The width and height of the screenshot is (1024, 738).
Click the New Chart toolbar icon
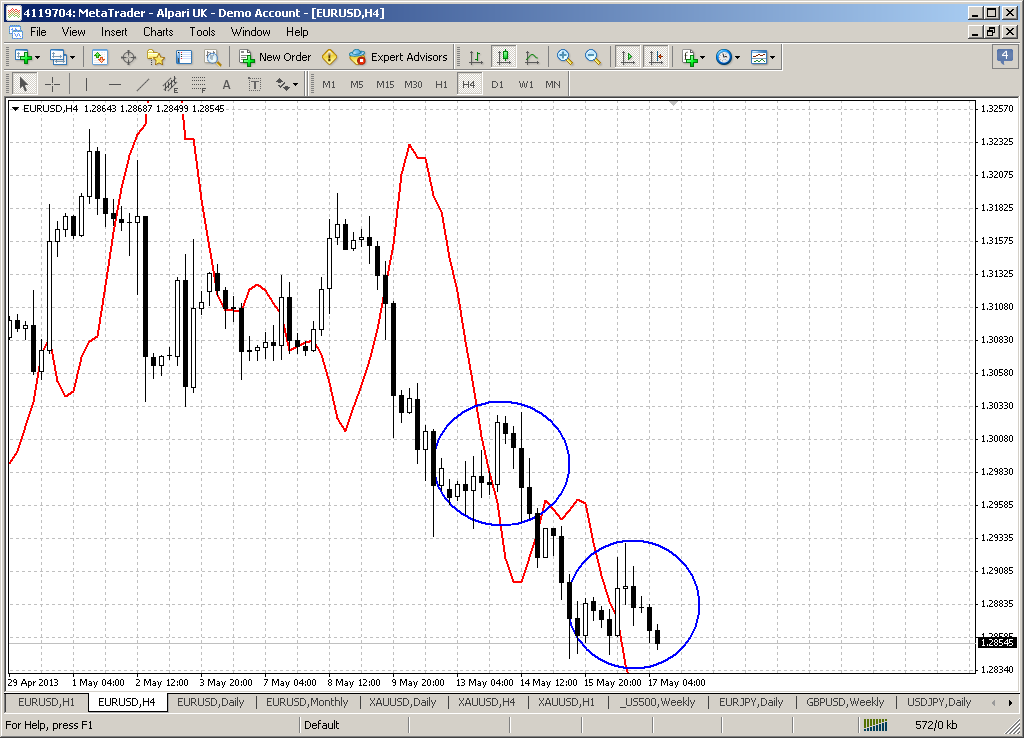pyautogui.click(x=23, y=57)
